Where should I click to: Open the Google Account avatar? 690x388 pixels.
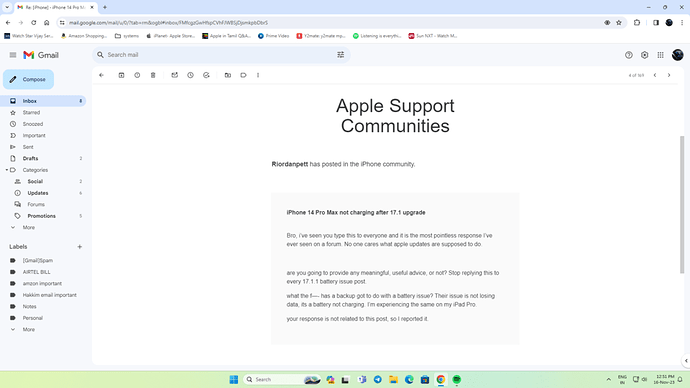678,55
